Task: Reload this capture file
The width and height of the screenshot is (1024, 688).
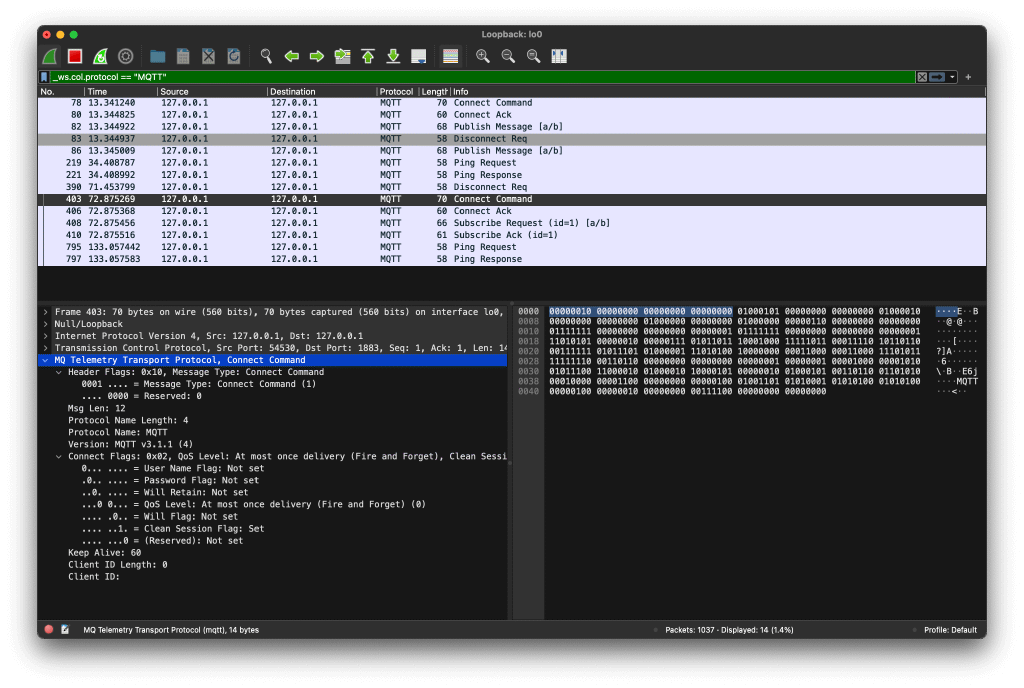Action: pos(233,56)
